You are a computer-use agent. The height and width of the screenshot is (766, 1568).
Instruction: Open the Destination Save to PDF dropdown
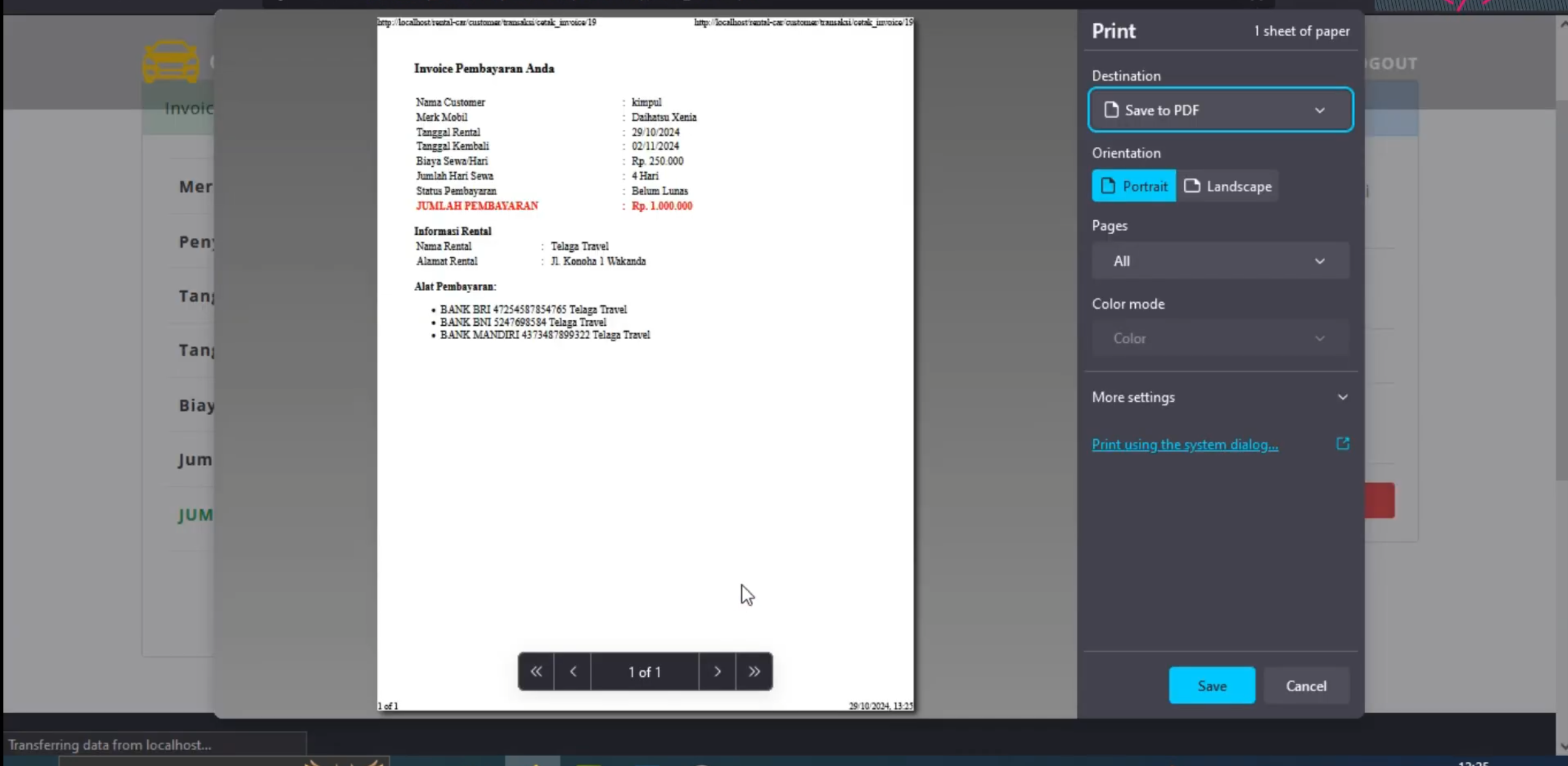point(1220,110)
